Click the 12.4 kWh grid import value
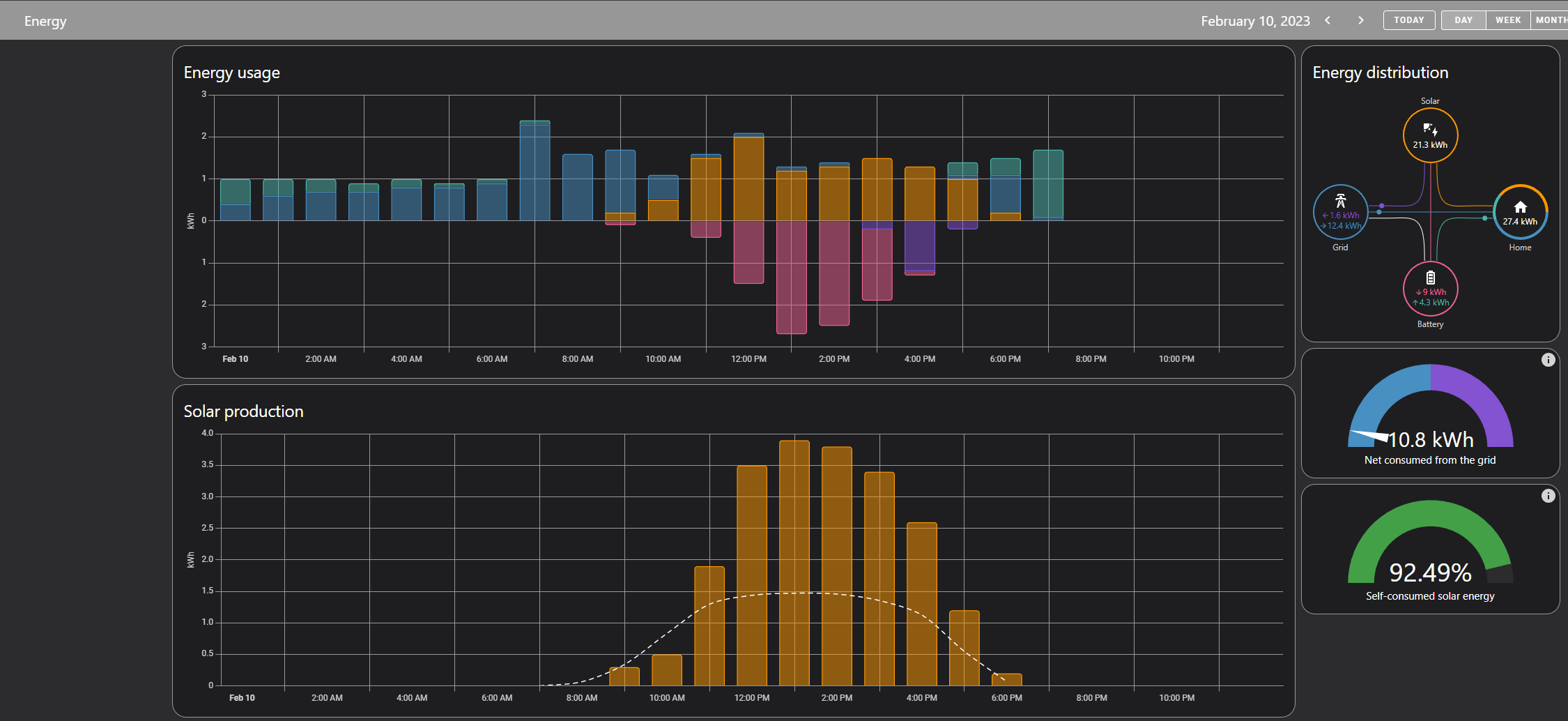Viewport: 1568px width, 721px height. [x=1344, y=226]
